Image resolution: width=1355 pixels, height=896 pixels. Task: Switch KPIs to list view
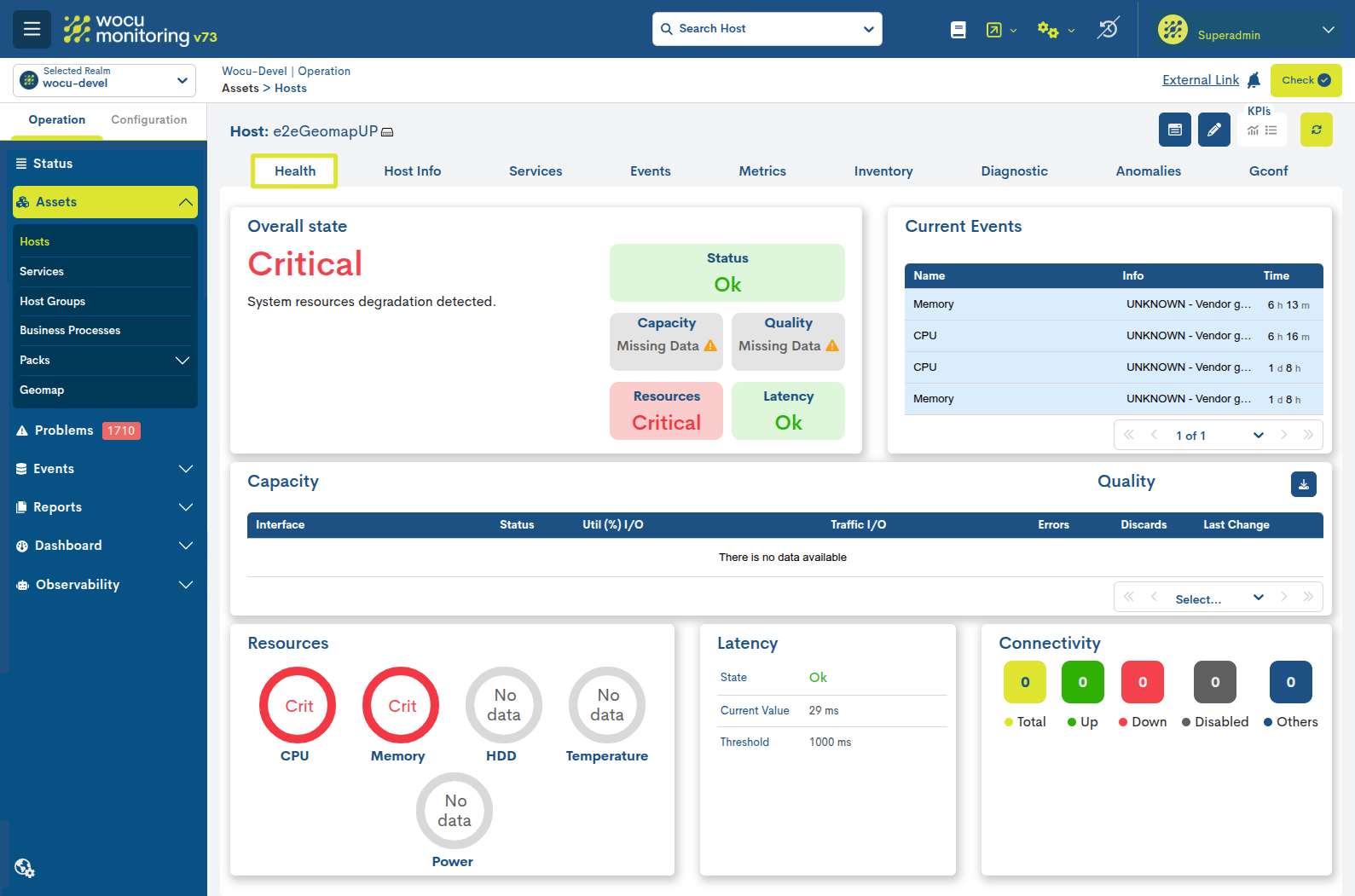1271,130
